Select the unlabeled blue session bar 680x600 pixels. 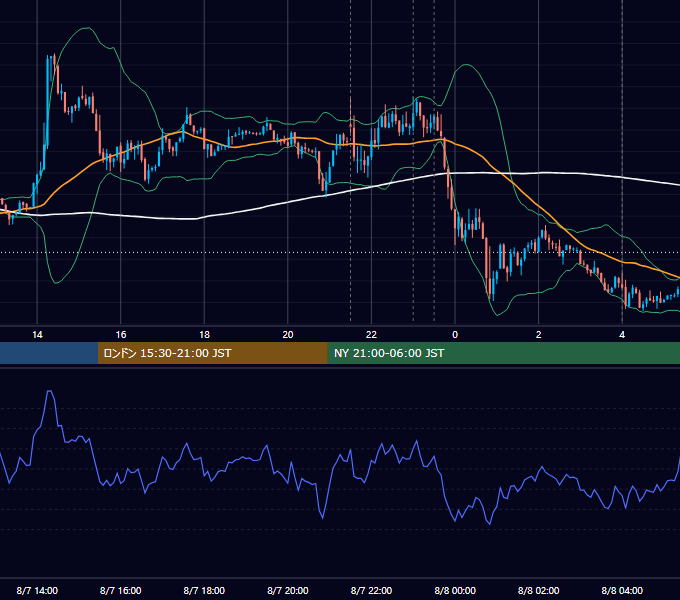coord(49,353)
